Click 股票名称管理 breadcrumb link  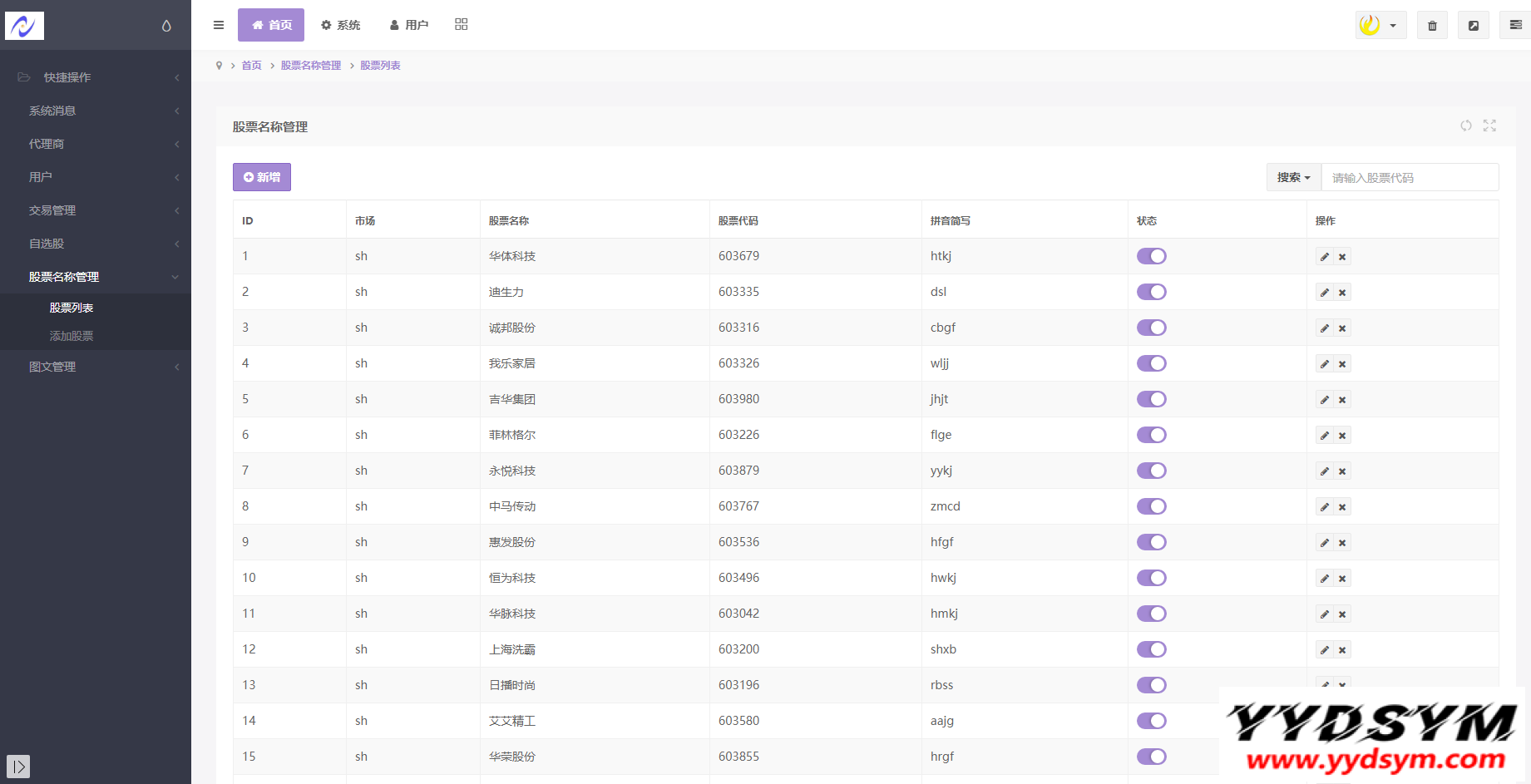311,66
